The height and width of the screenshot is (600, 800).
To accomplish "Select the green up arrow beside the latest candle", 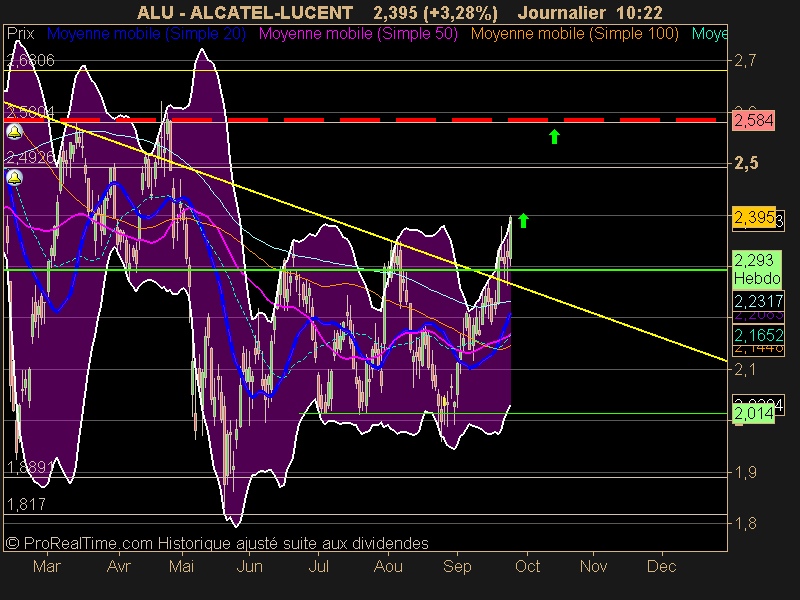I will (x=523, y=220).
